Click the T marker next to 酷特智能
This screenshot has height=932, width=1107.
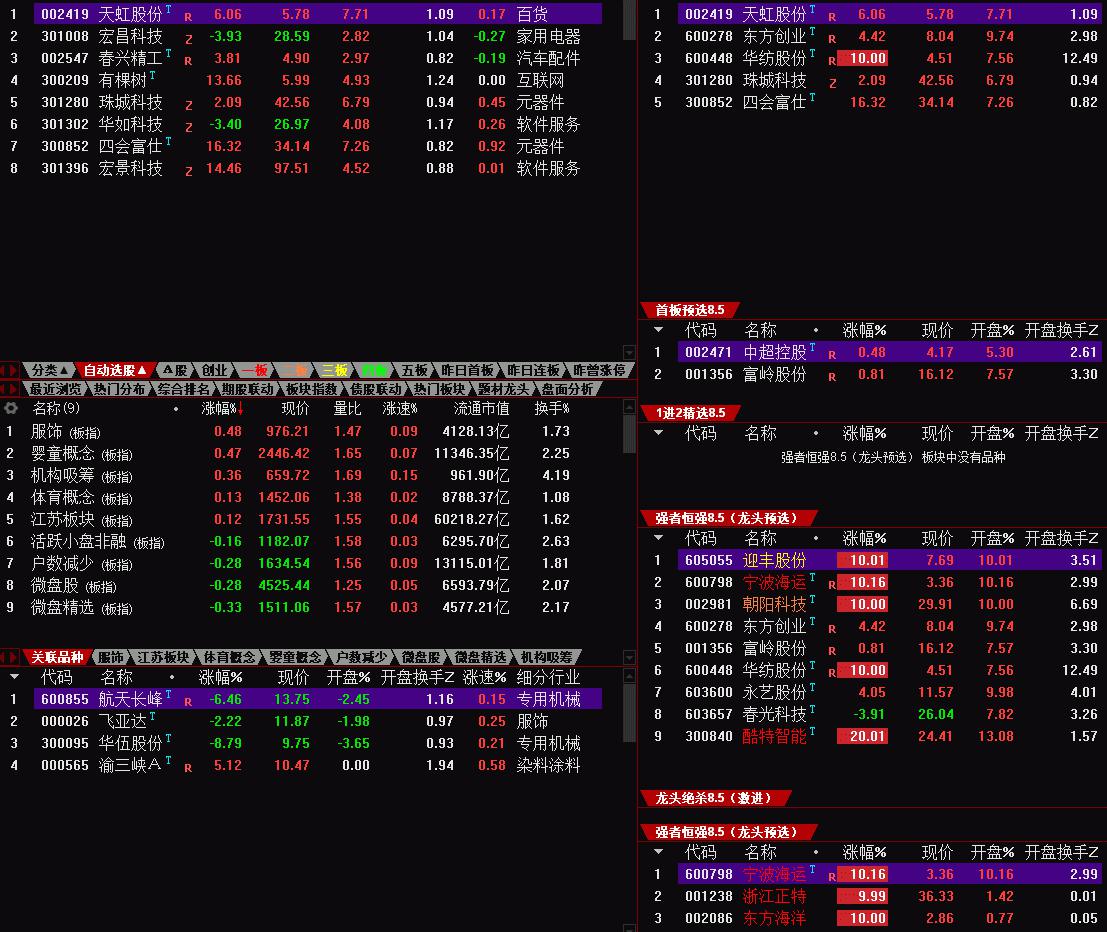[813, 731]
